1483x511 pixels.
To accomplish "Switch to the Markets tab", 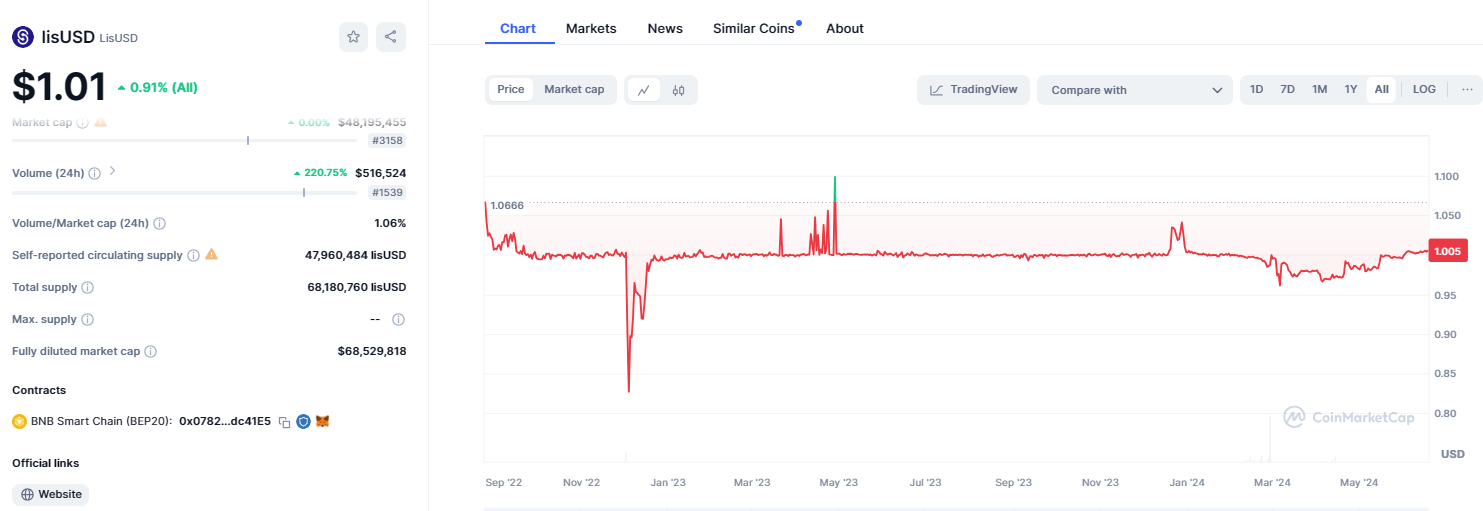I will click(591, 28).
